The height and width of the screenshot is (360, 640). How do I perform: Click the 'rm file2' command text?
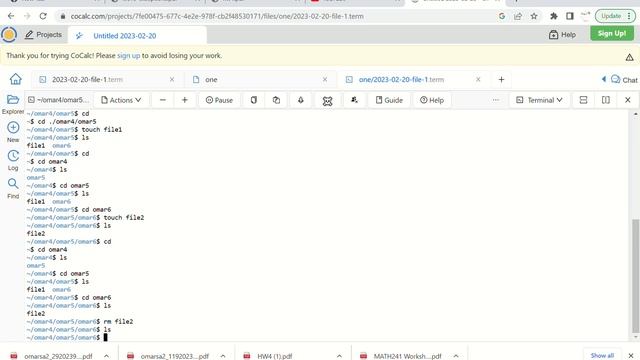click(118, 322)
